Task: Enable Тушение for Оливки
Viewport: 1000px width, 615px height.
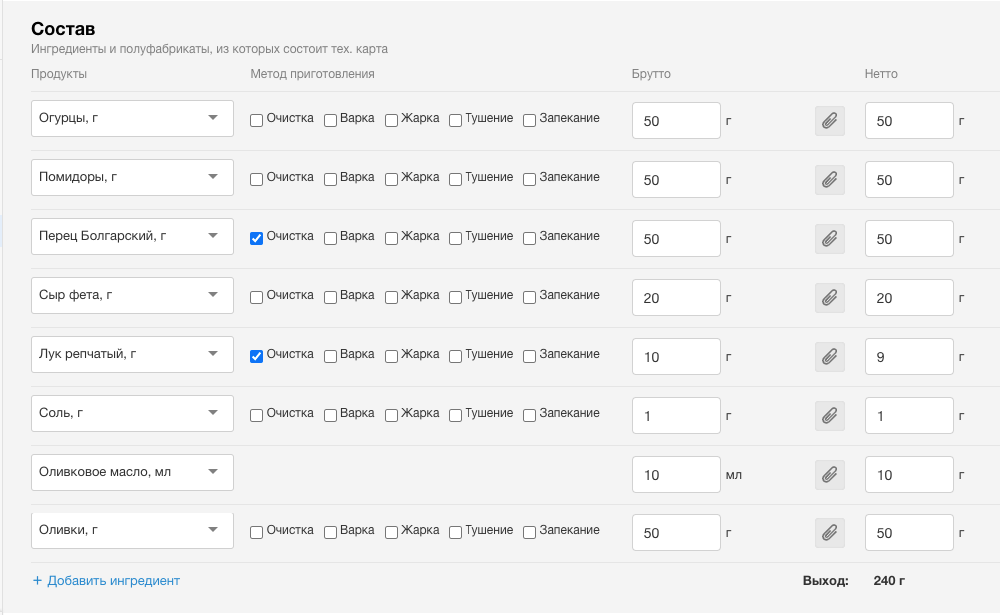Action: 456,533
